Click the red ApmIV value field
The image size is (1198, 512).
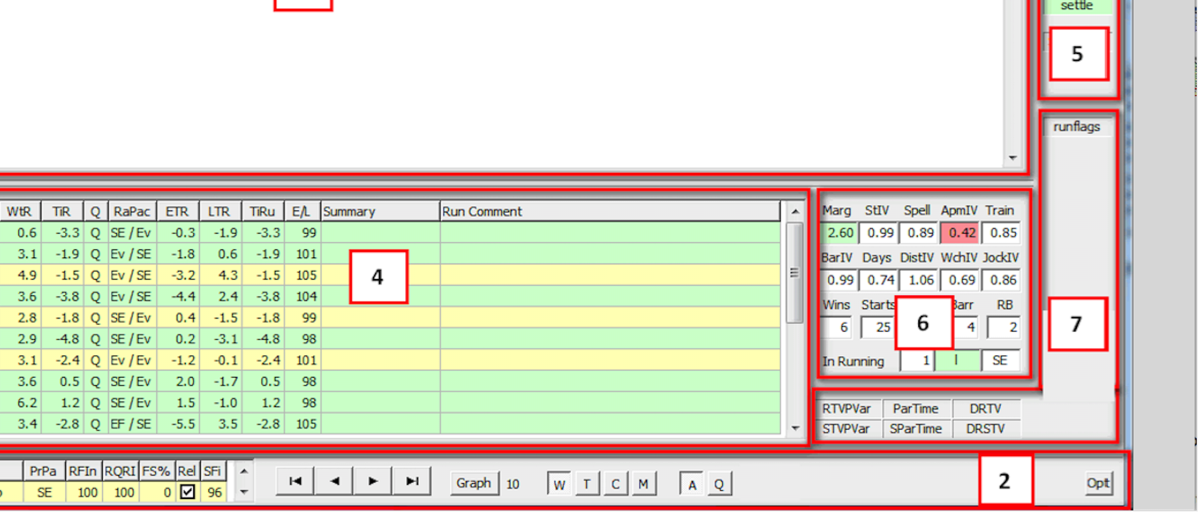959,233
